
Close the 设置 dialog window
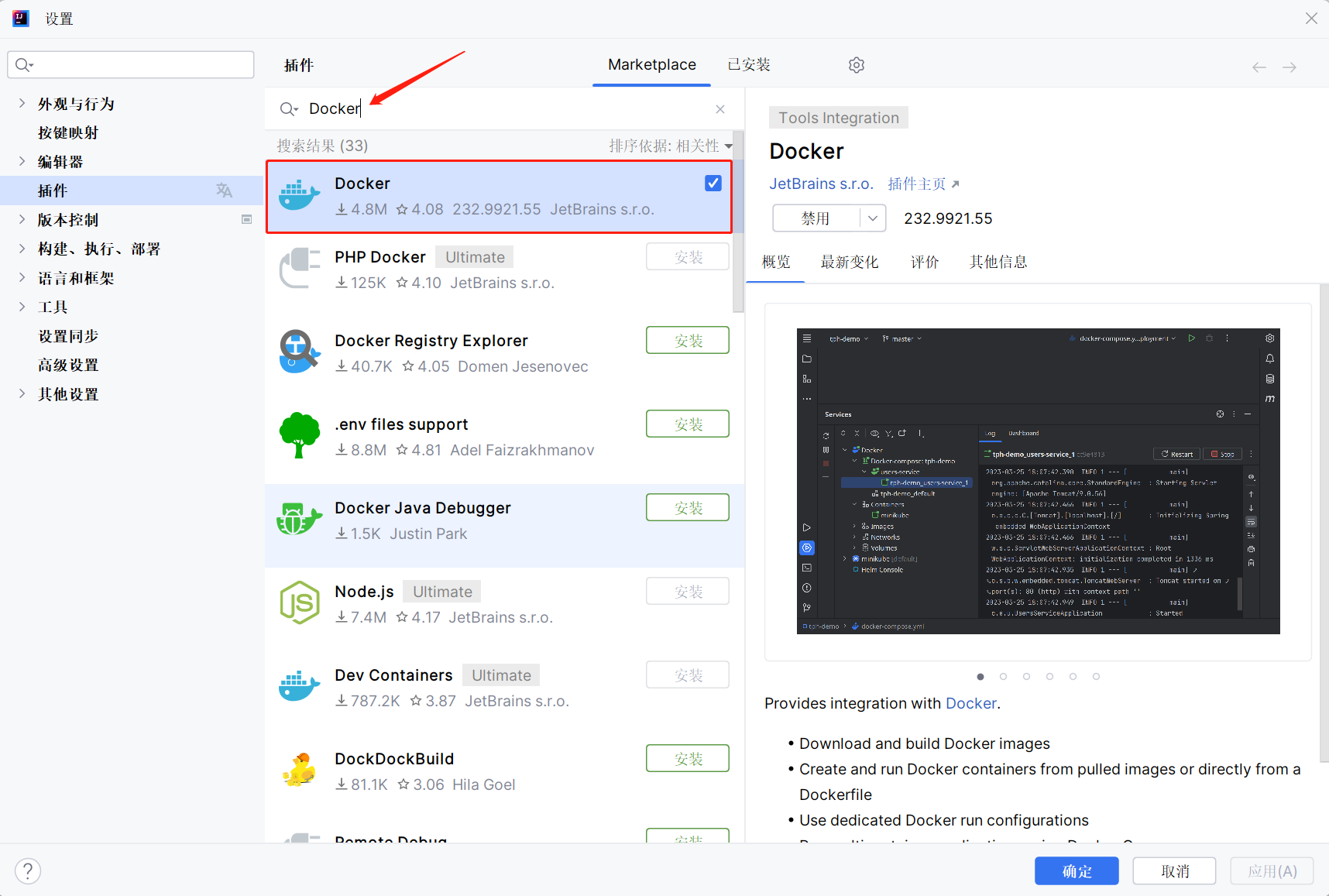pyautogui.click(x=1311, y=19)
